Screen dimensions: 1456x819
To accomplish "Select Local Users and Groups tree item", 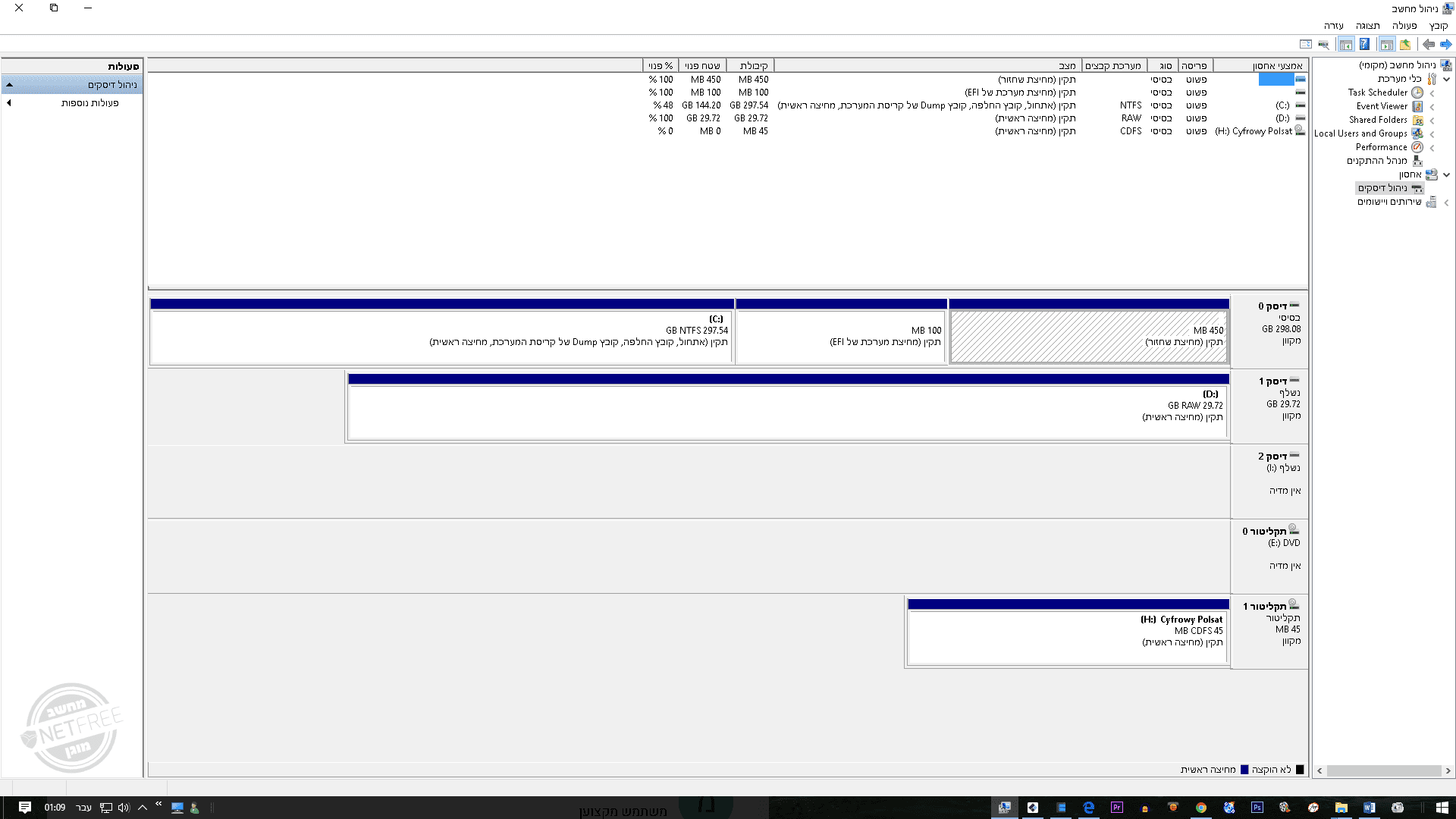I will click(x=1360, y=133).
